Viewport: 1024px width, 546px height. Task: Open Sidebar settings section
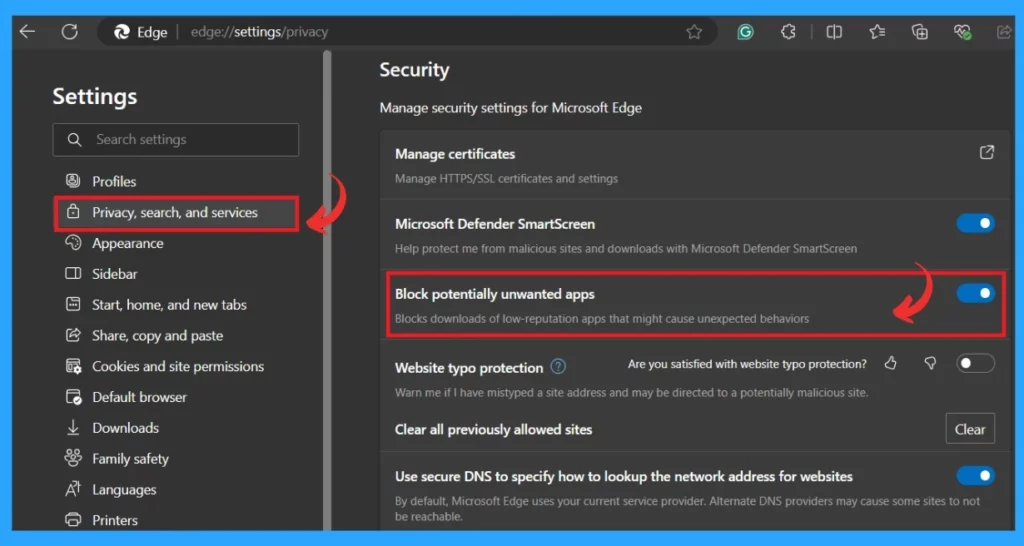coord(115,274)
